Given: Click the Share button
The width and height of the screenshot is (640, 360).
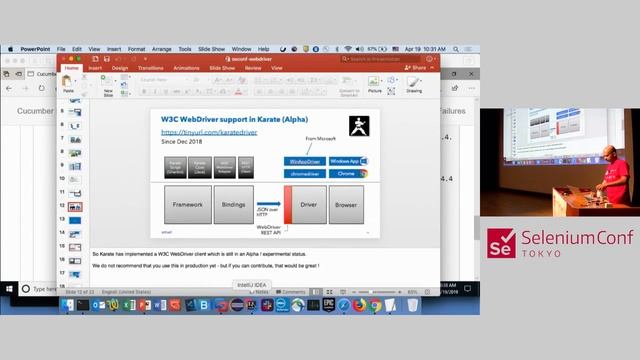Looking at the screenshot, I should click(x=416, y=68).
